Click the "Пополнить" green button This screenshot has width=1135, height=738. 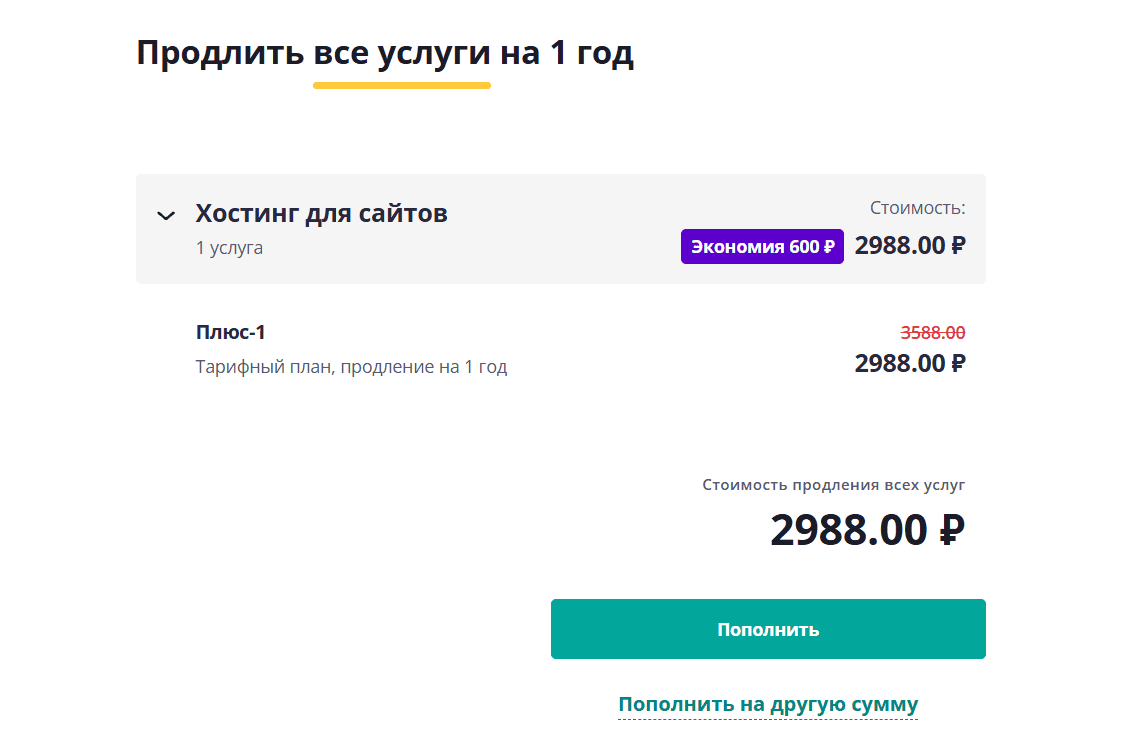tap(768, 629)
